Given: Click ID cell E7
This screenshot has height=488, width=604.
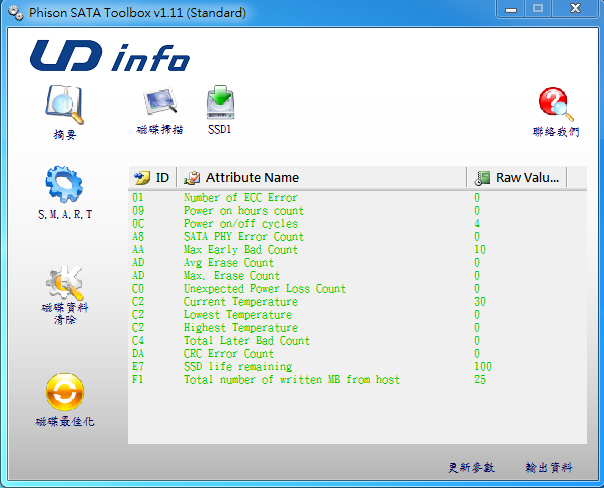Looking at the screenshot, I should 138,367.
